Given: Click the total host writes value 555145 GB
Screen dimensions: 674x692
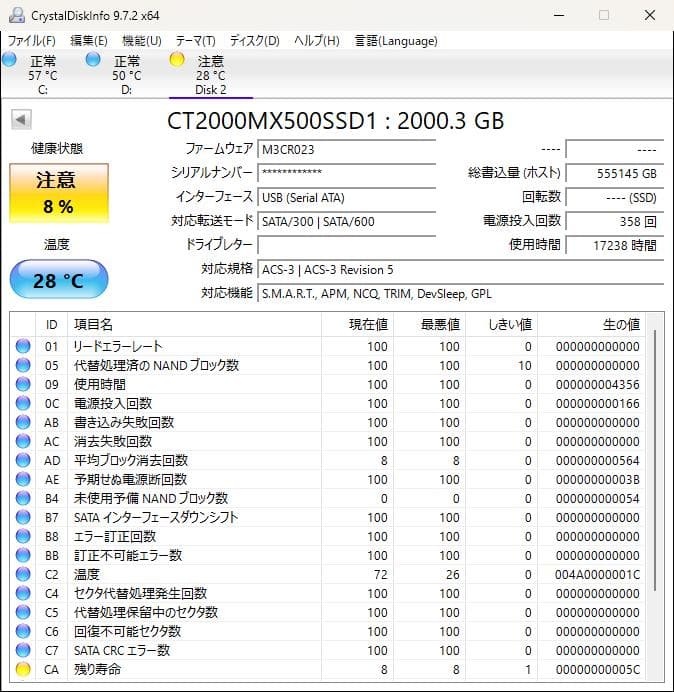Looking at the screenshot, I should tap(614, 173).
